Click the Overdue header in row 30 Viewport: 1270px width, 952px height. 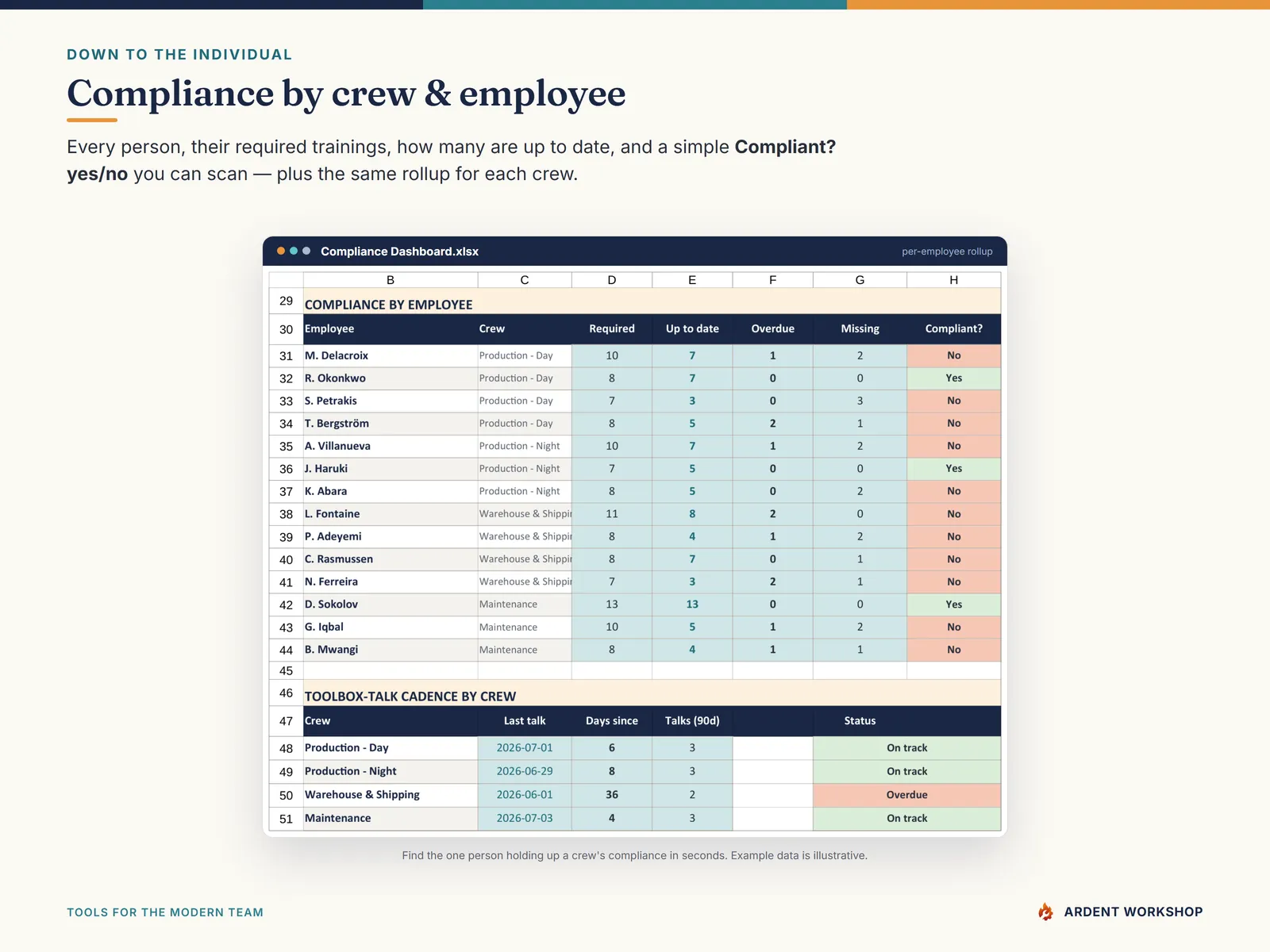(773, 328)
